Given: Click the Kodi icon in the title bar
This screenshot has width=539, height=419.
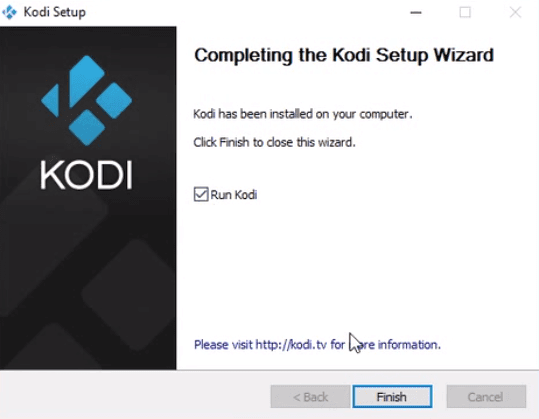Looking at the screenshot, I should tap(9, 12).
